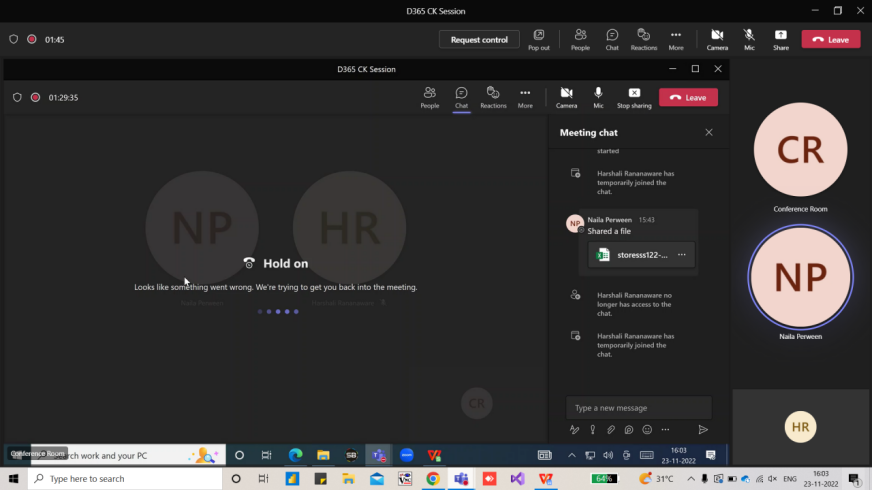The image size is (872, 491).
Task: Select HR participant tile in sidebar
Action: 800,426
